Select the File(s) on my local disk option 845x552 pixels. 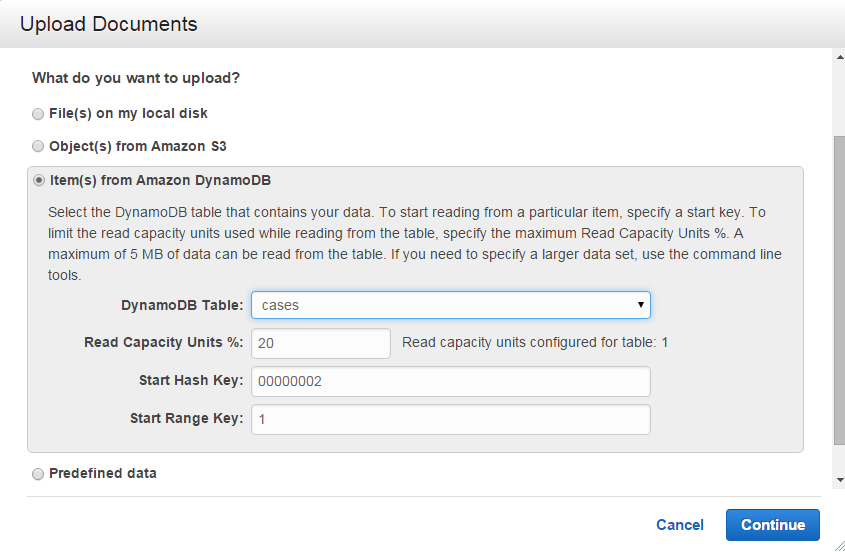point(38,114)
